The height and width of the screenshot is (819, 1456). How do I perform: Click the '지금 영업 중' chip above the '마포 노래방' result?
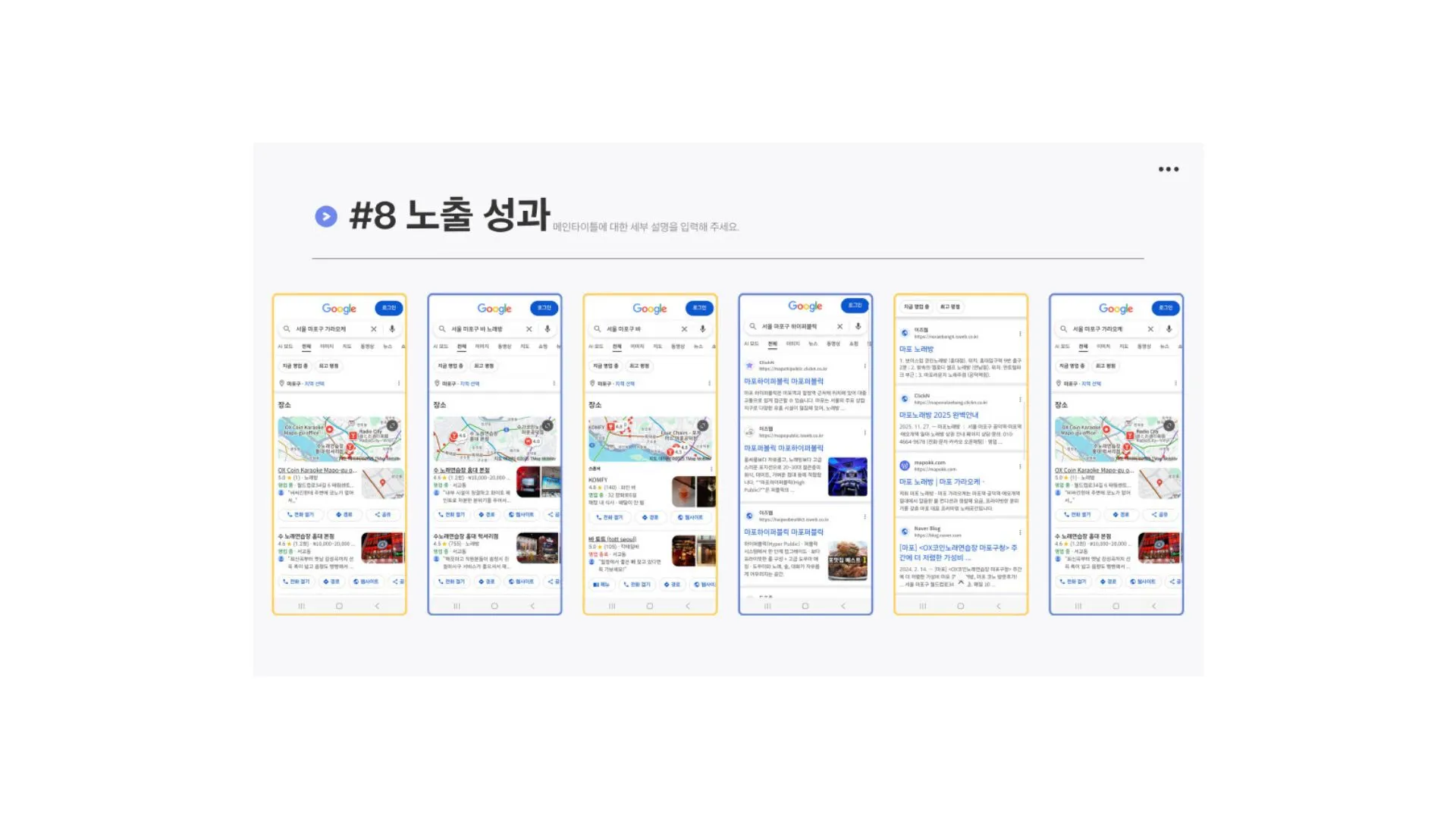tap(916, 307)
